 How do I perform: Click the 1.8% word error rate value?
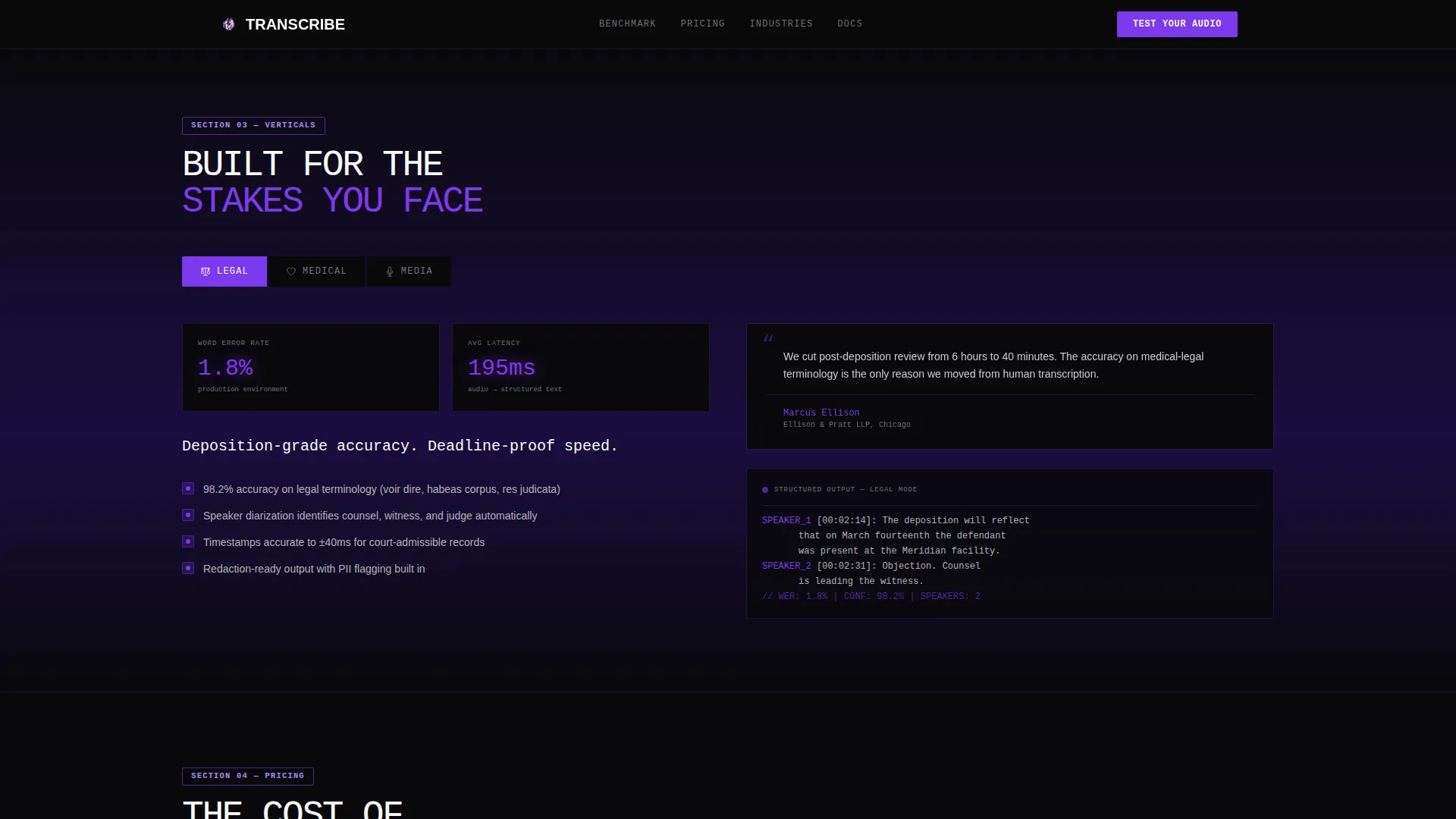click(225, 368)
